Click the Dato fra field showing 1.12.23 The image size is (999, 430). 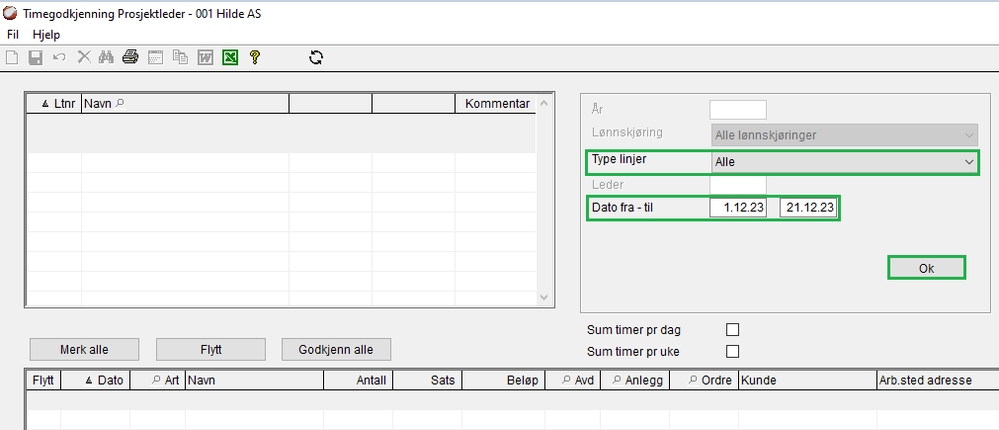click(739, 208)
